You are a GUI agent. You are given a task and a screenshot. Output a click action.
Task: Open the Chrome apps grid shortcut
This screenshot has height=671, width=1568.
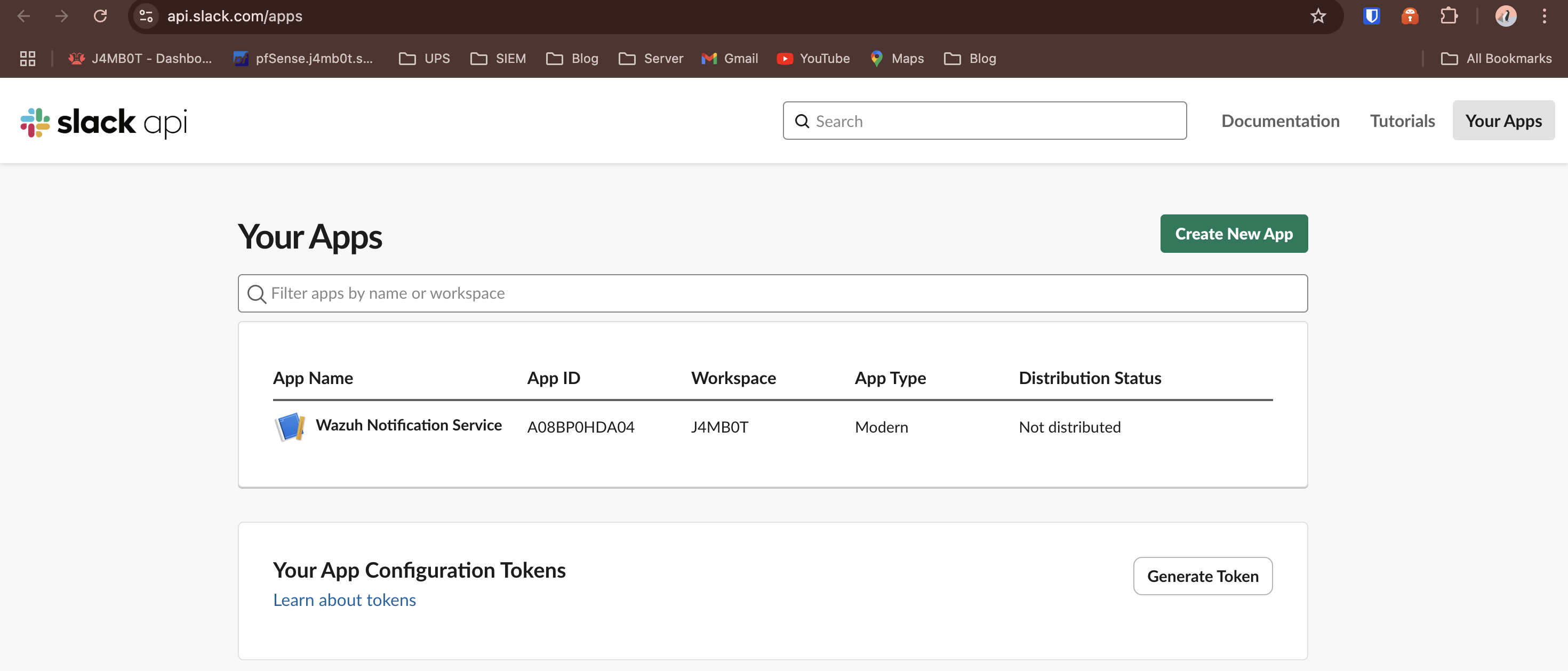coord(27,59)
